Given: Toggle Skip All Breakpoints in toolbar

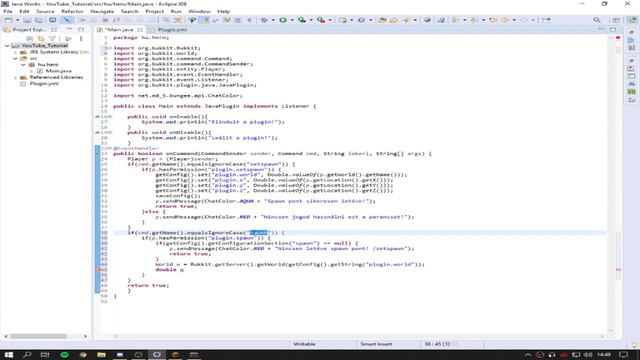Looking at the screenshot, I should 67,20.
